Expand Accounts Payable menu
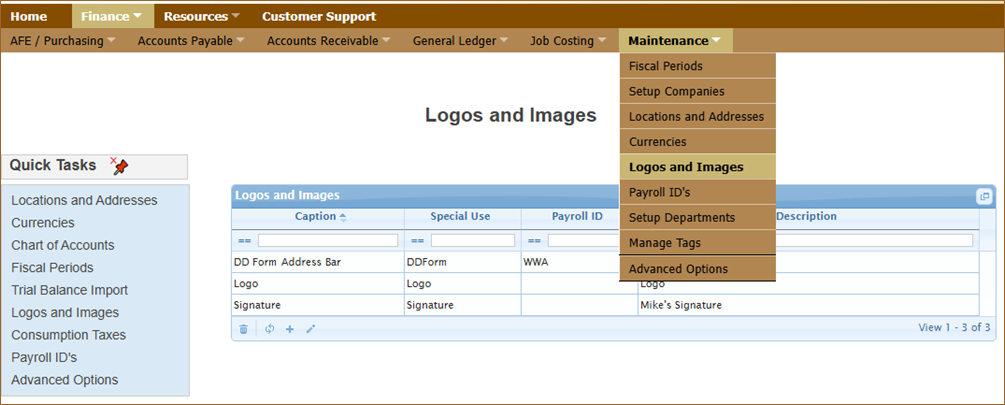The image size is (1005, 405). coord(192,41)
